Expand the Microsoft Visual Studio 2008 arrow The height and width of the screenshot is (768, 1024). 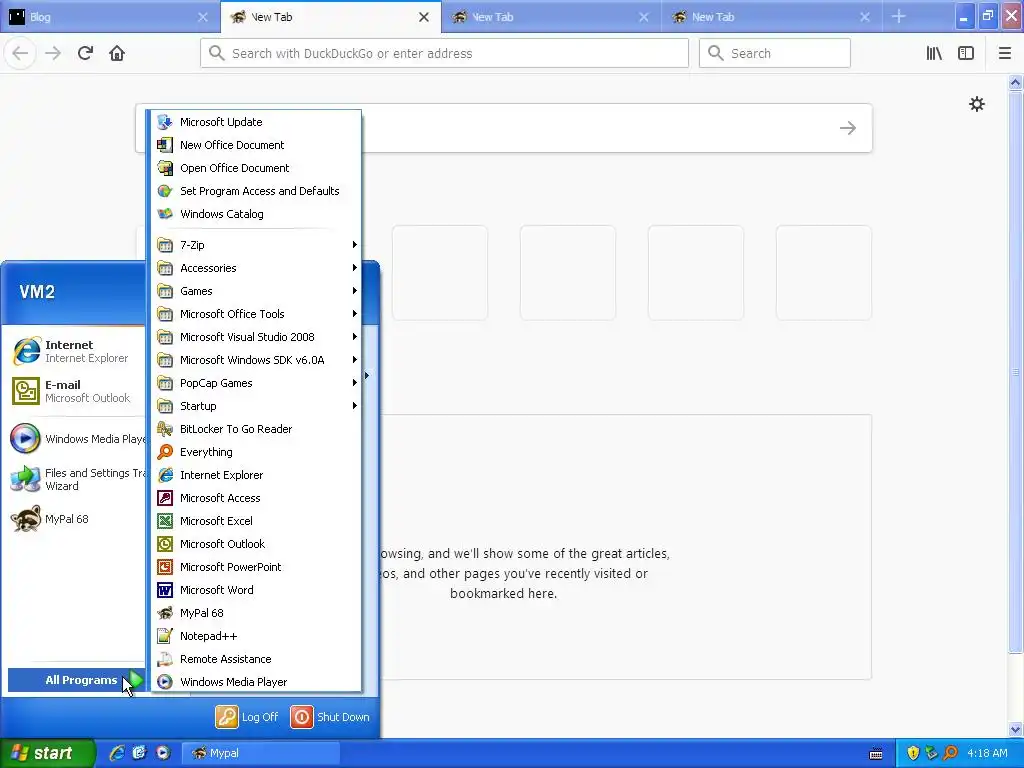point(355,337)
